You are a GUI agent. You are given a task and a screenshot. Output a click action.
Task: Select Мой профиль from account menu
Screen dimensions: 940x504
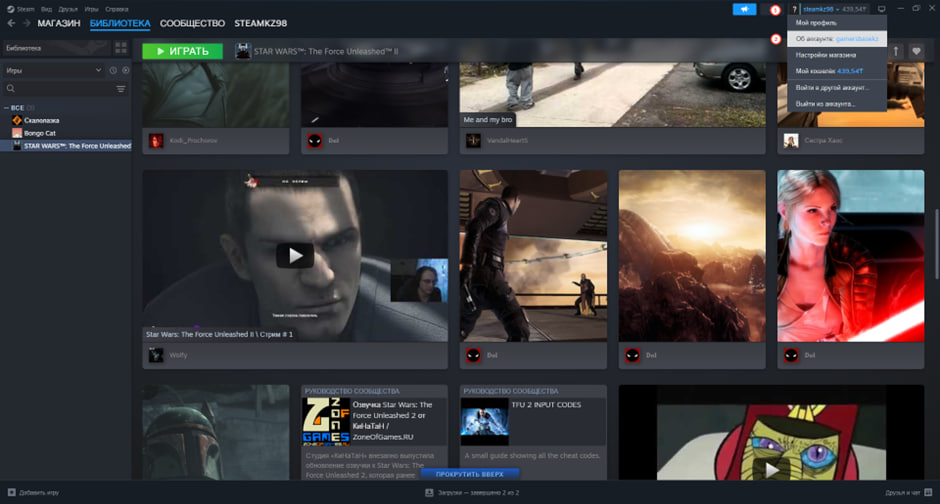[x=837, y=23]
